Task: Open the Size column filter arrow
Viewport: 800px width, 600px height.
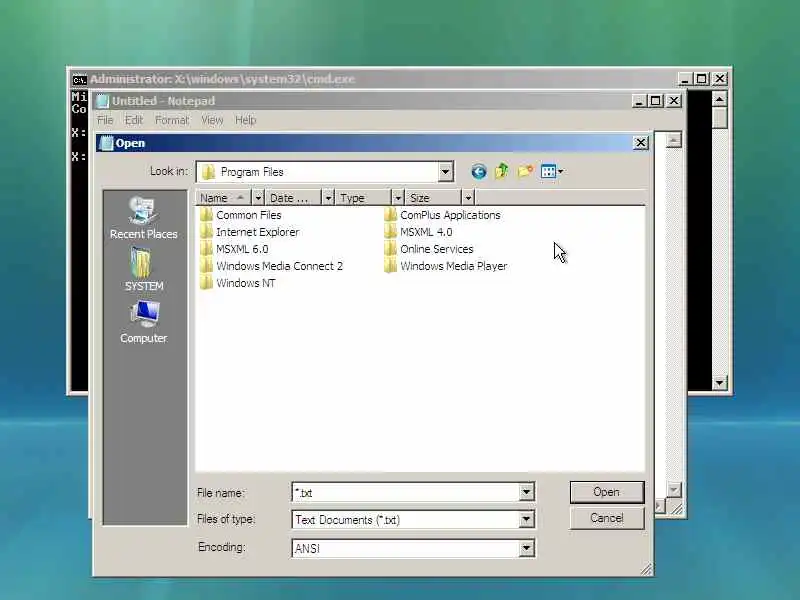Action: pyautogui.click(x=468, y=197)
